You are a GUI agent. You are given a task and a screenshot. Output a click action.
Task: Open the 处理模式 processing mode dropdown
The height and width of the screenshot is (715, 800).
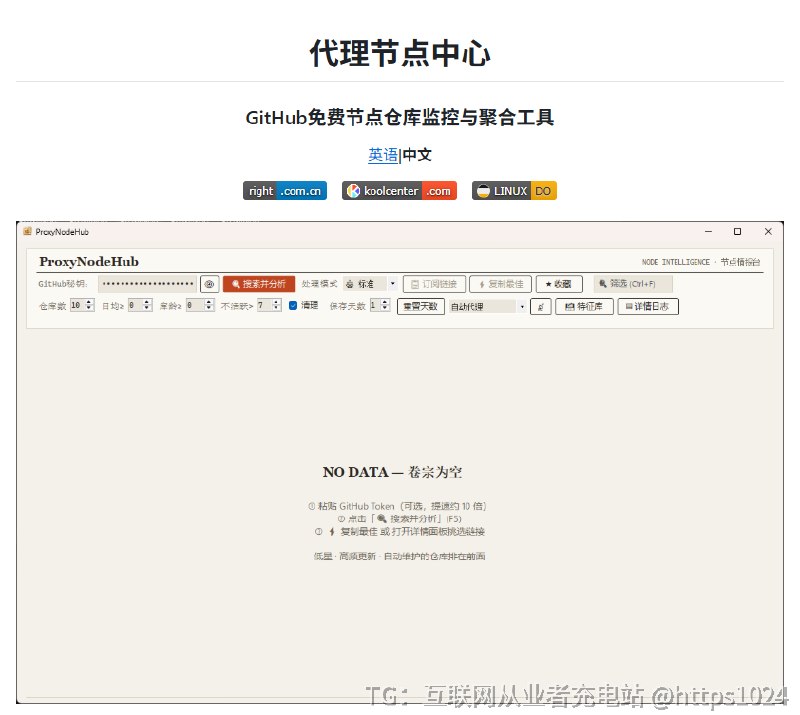370,284
